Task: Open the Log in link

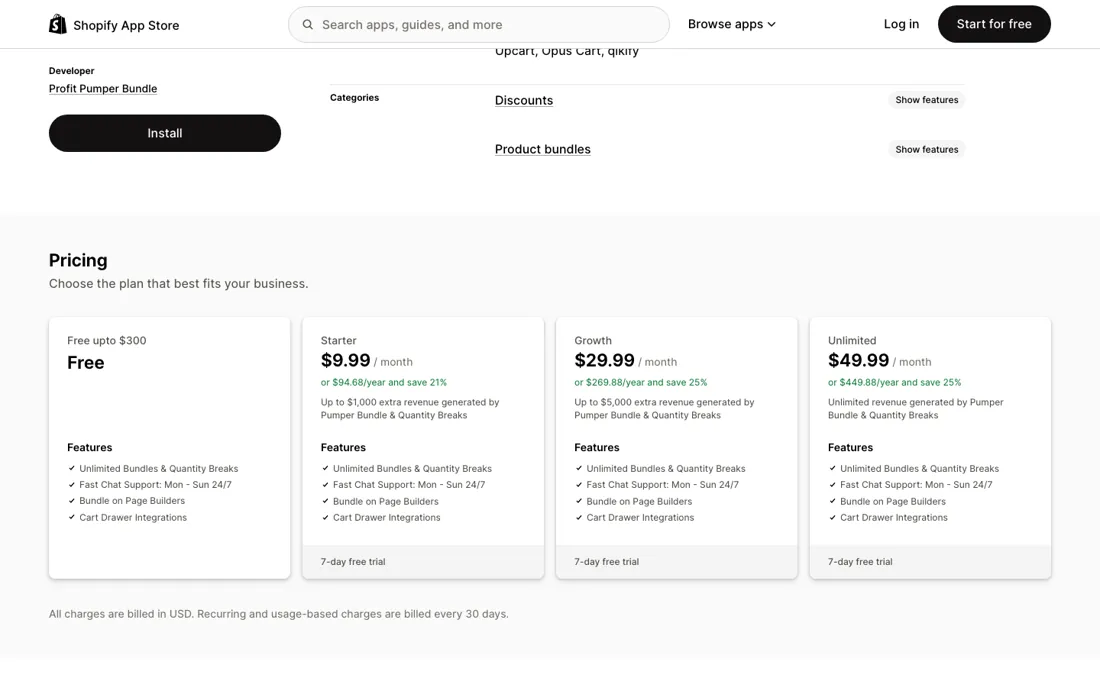Action: coord(901,24)
